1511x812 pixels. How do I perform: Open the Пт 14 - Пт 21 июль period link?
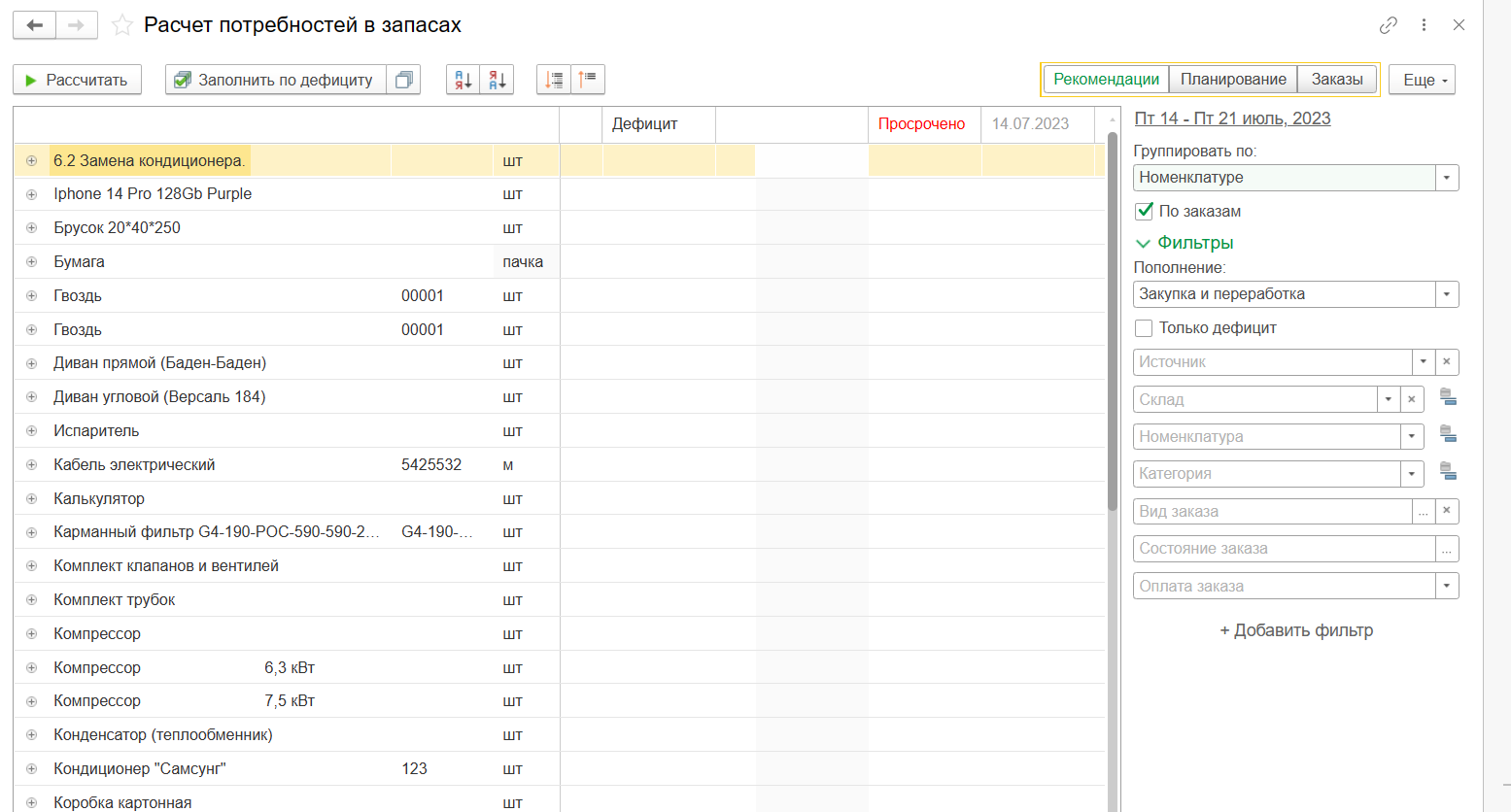click(1232, 118)
